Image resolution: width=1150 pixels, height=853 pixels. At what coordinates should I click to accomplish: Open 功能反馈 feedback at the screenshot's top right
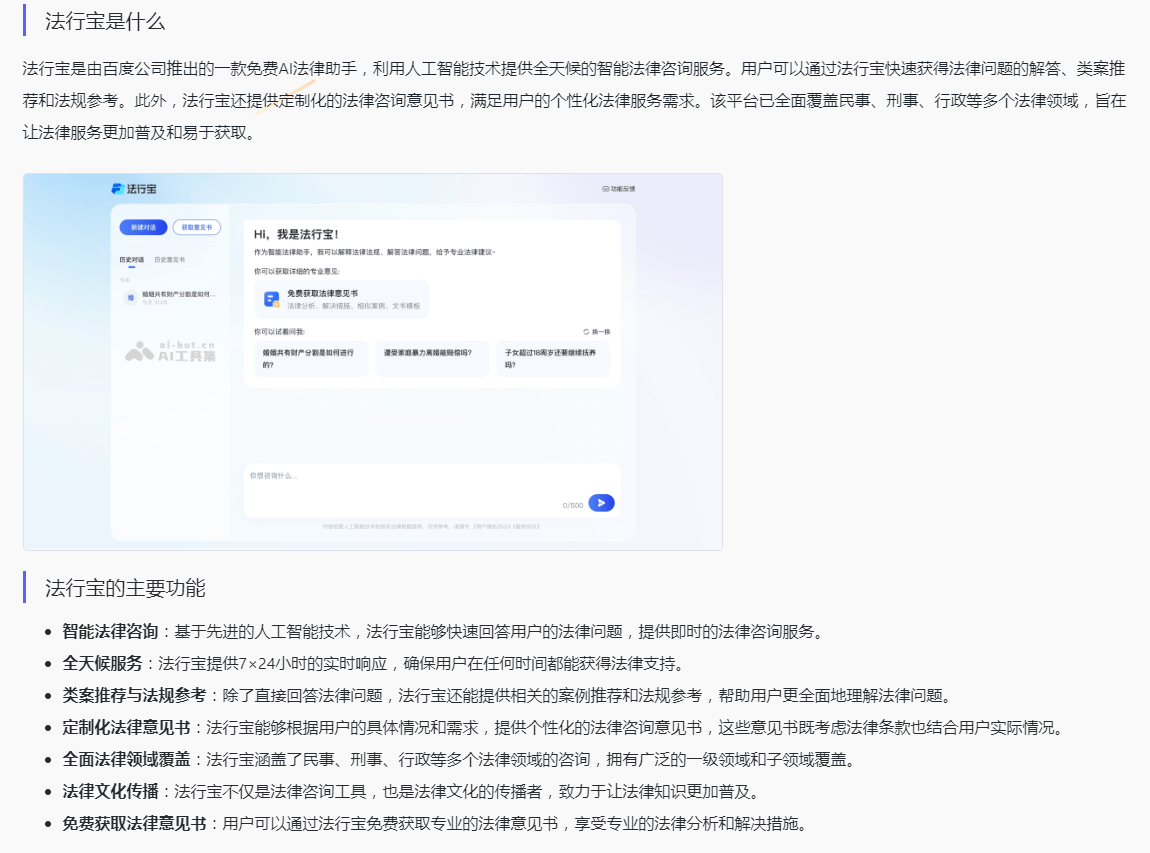(619, 188)
